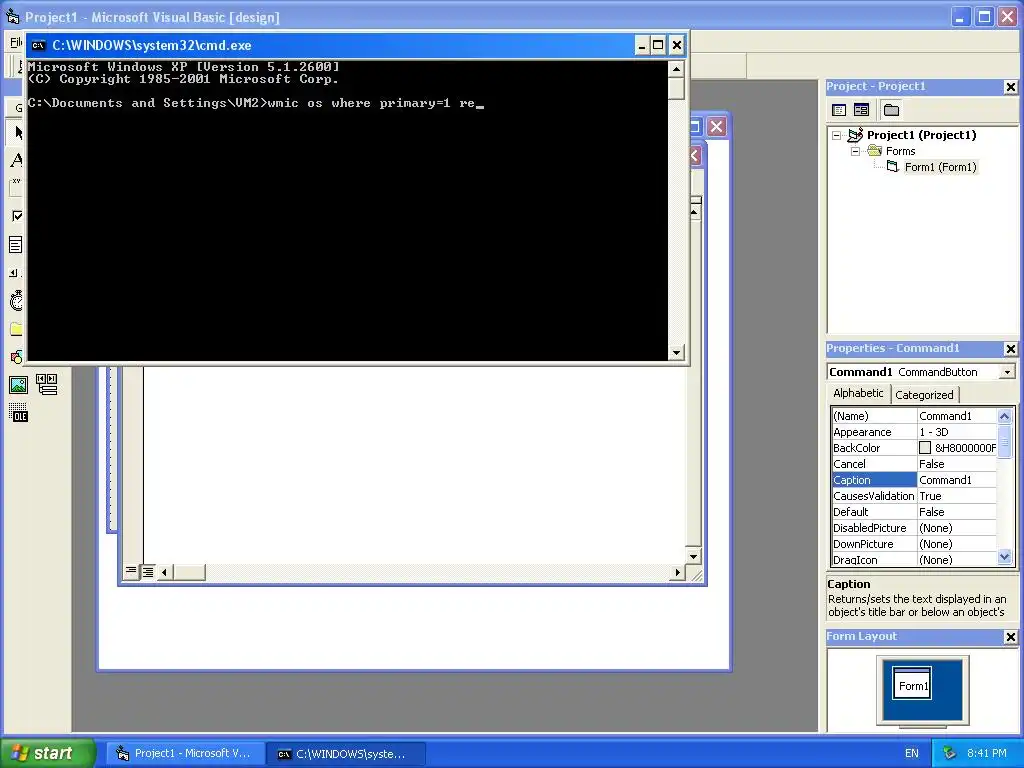Minimize the cmd.exe window
1024x768 pixels.
(x=641, y=45)
